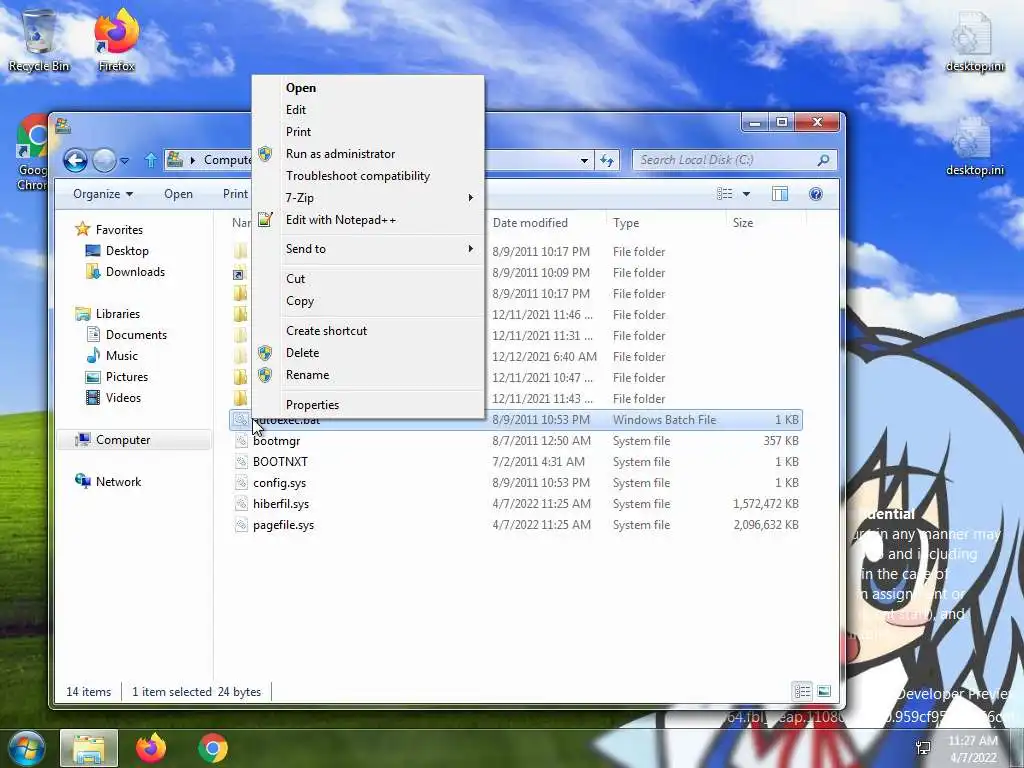Choose Edit in the context menu

pos(369,110)
